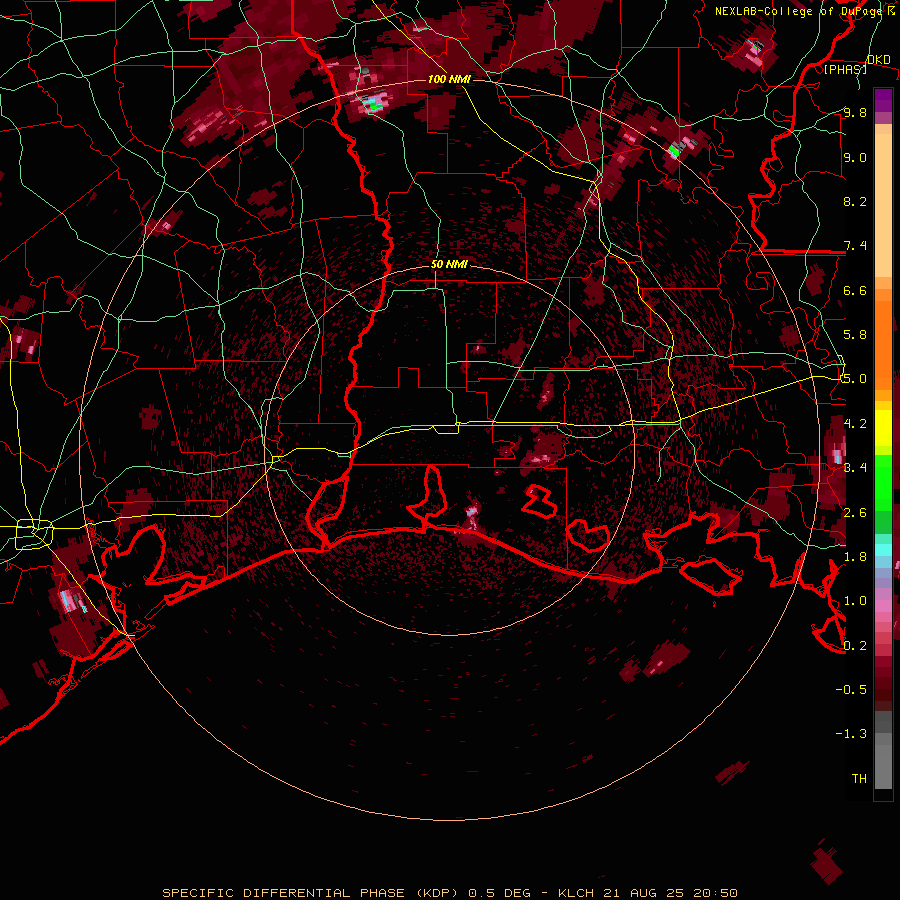Click the 'DKD' product code label
The width and height of the screenshot is (900, 900).
click(x=878, y=60)
